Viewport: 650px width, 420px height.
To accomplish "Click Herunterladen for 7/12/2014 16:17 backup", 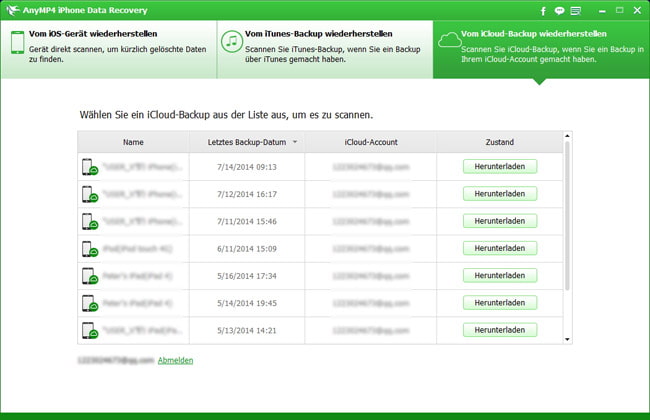I will [500, 194].
